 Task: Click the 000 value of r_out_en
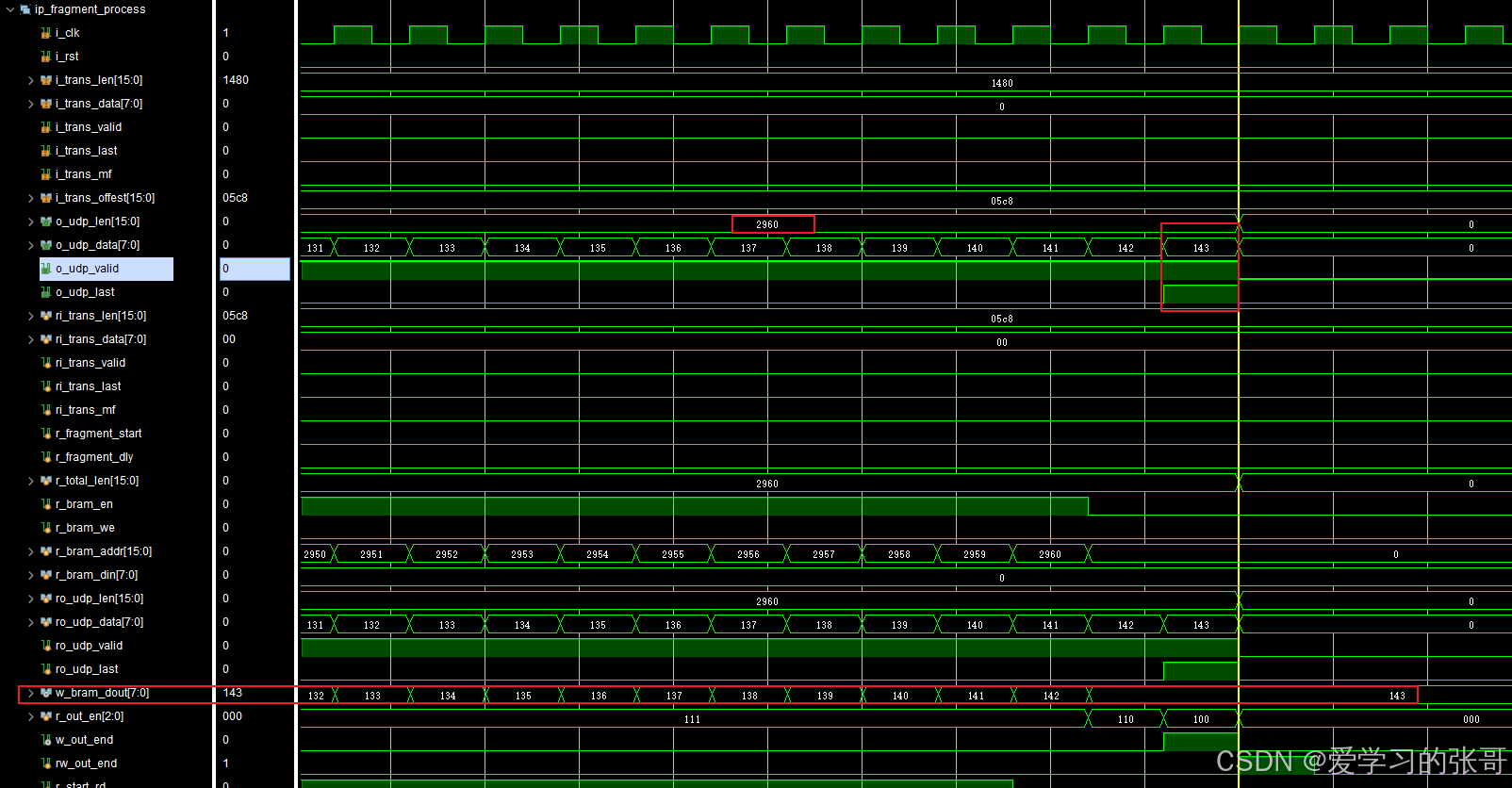point(233,716)
